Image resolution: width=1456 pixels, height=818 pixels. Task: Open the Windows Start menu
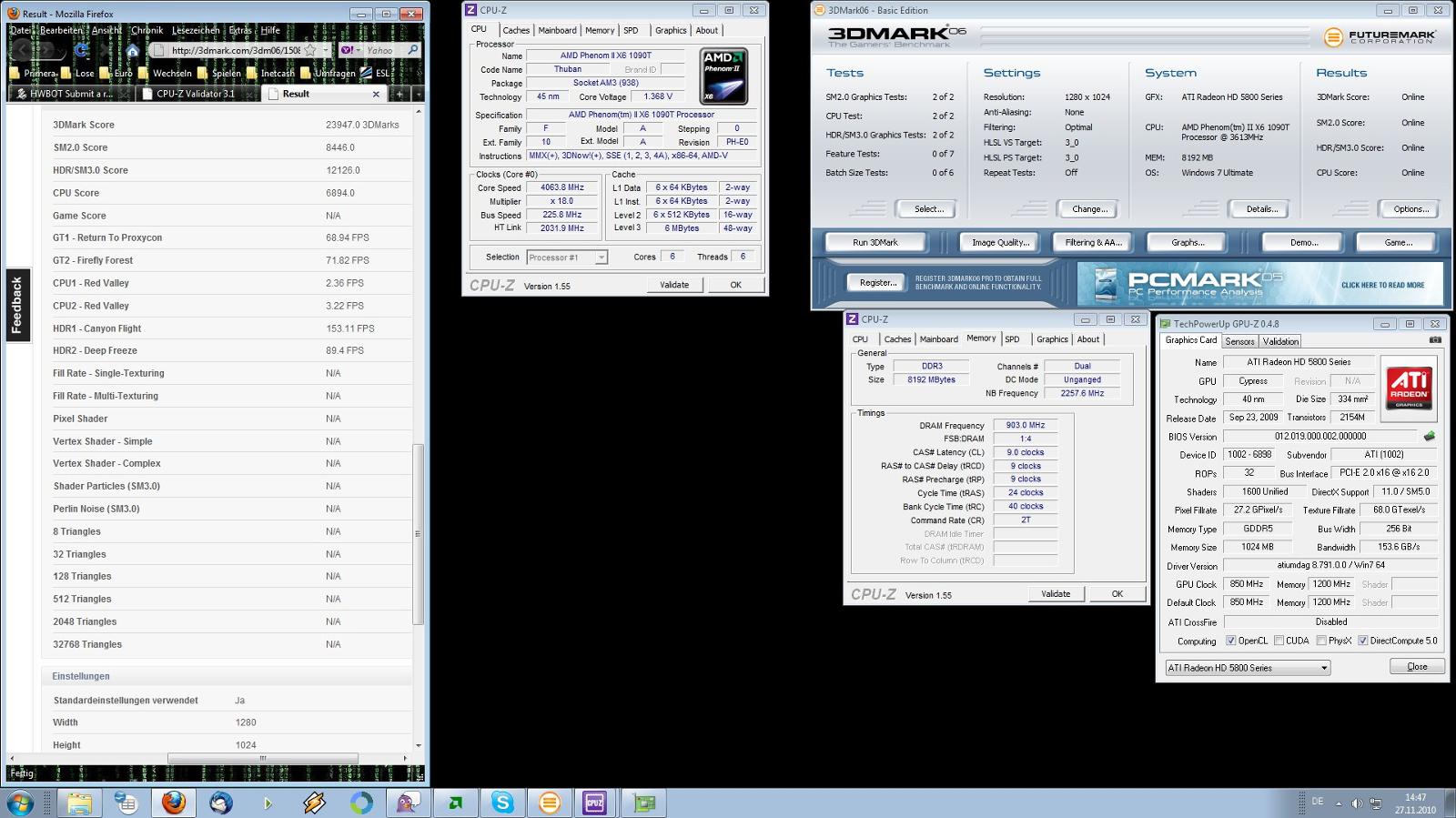click(20, 803)
